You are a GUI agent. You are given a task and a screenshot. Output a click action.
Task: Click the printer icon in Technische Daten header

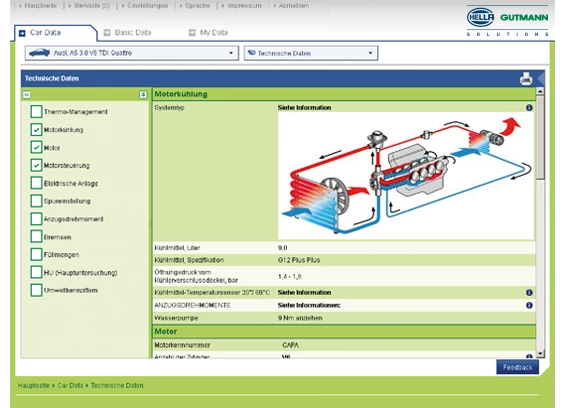(526, 79)
